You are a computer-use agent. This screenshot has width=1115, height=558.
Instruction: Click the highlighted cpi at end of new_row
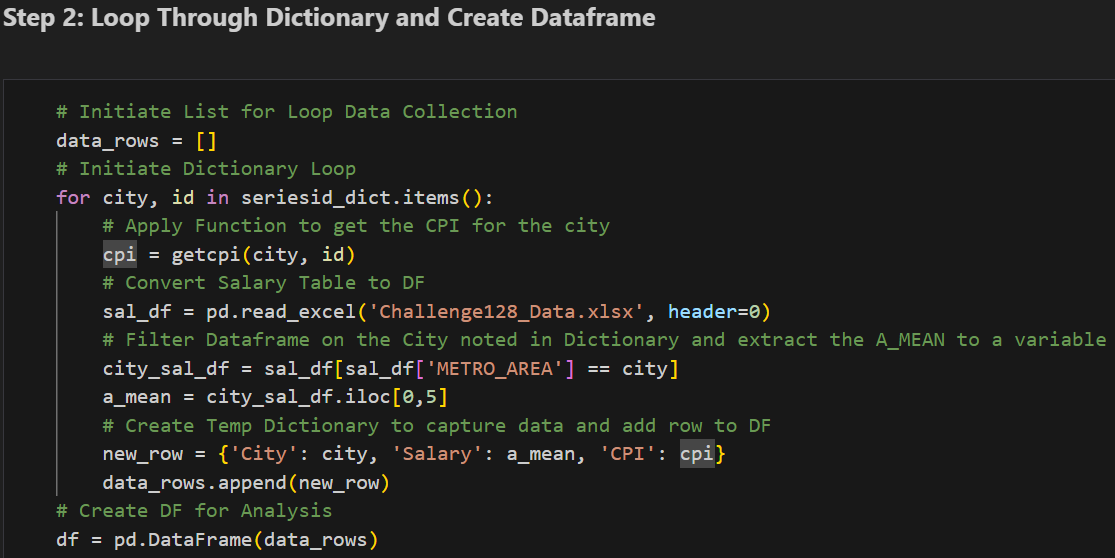coord(698,454)
